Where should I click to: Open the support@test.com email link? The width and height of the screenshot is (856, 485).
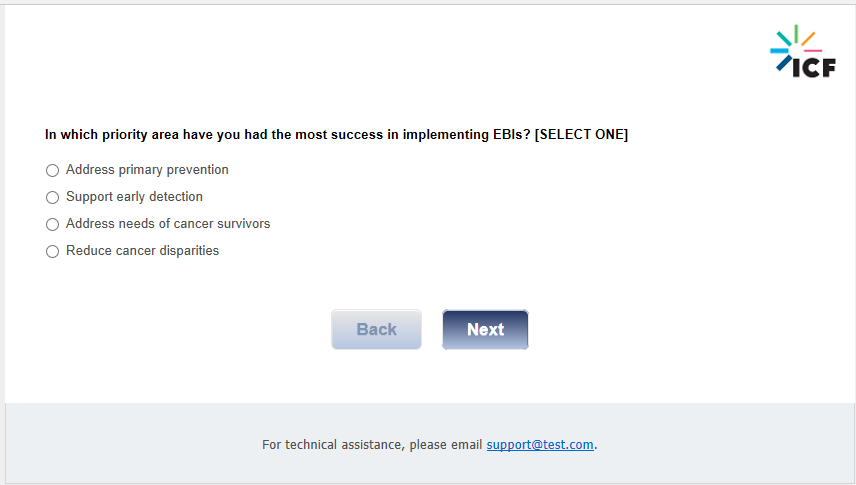(x=540, y=445)
